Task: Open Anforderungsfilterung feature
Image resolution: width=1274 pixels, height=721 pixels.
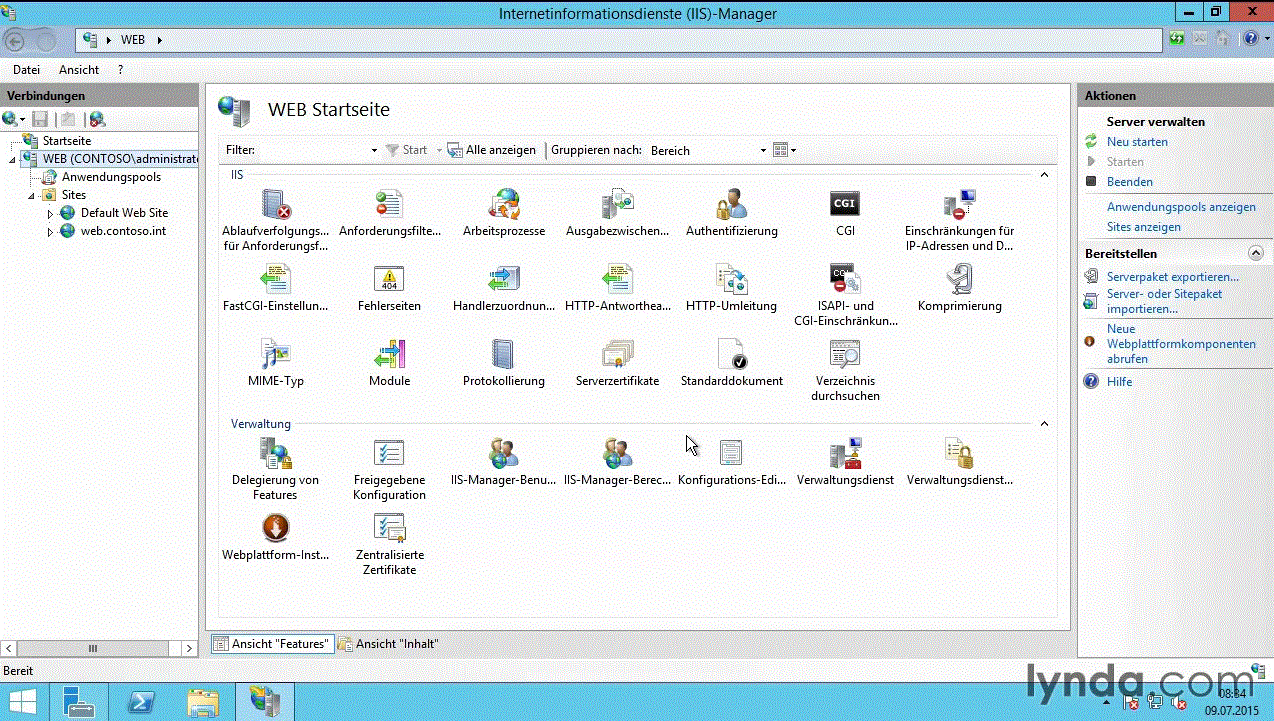Action: (x=389, y=205)
